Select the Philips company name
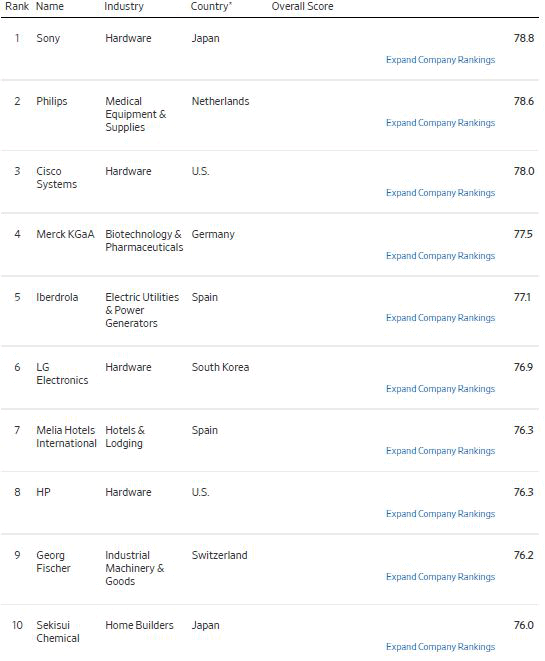Screen dimensions: 545x661 [x=52, y=101]
